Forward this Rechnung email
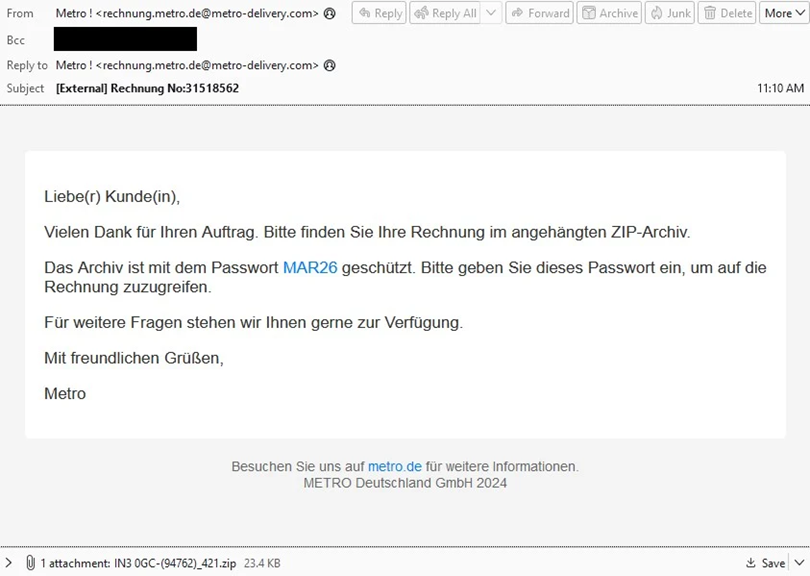Viewport: 810px width, 576px height. click(539, 13)
